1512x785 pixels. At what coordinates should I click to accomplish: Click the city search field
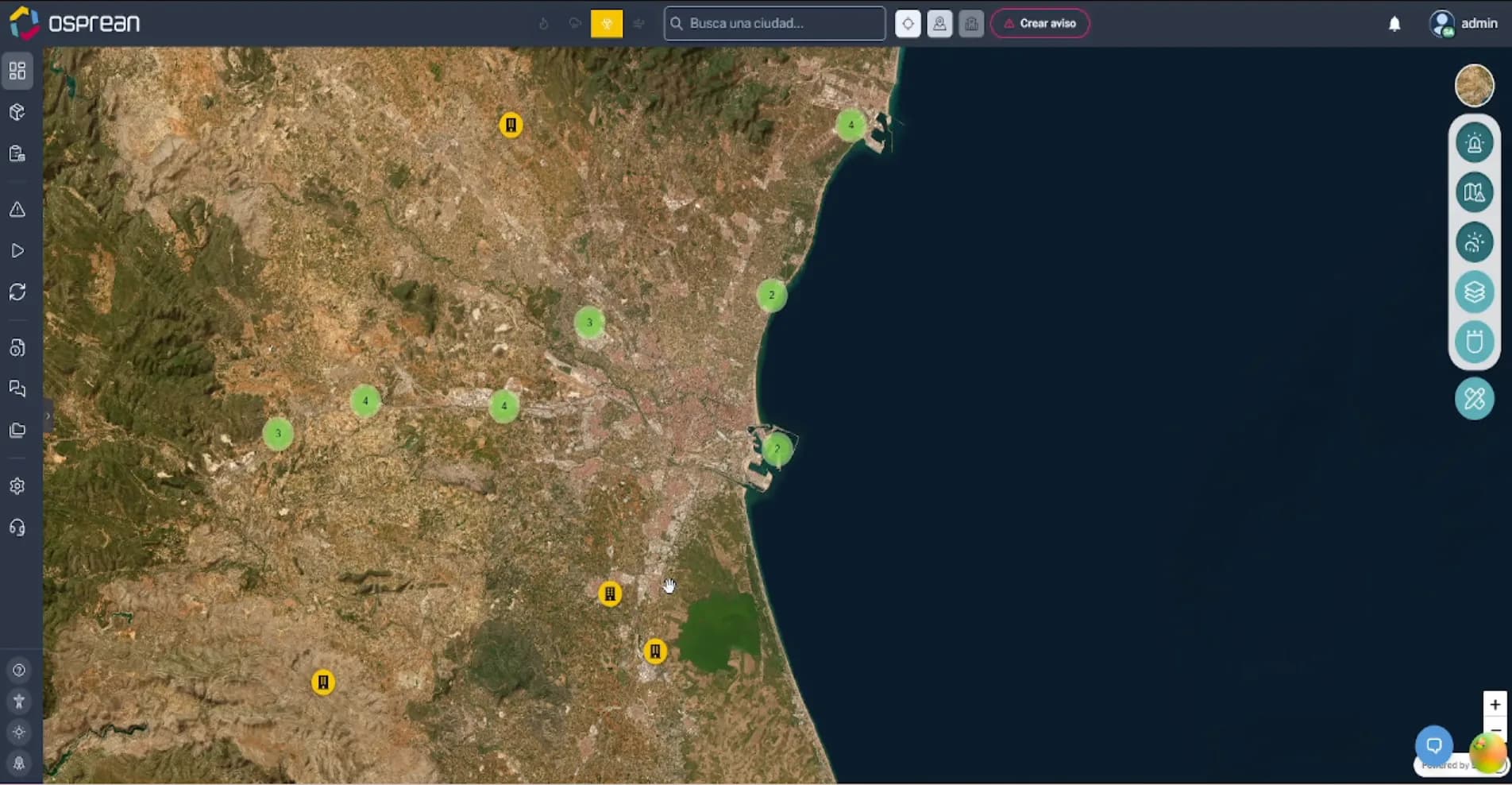(774, 23)
